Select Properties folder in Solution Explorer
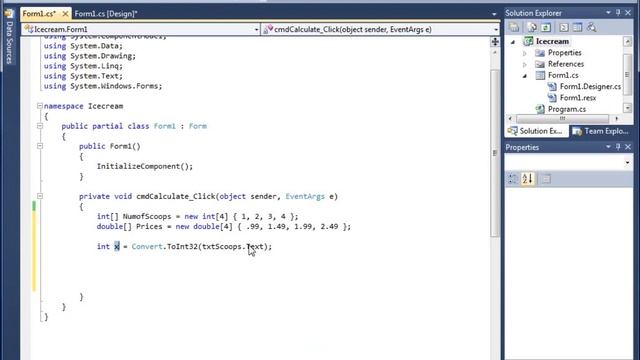Image resolution: width=640 pixels, height=360 pixels. (564, 53)
